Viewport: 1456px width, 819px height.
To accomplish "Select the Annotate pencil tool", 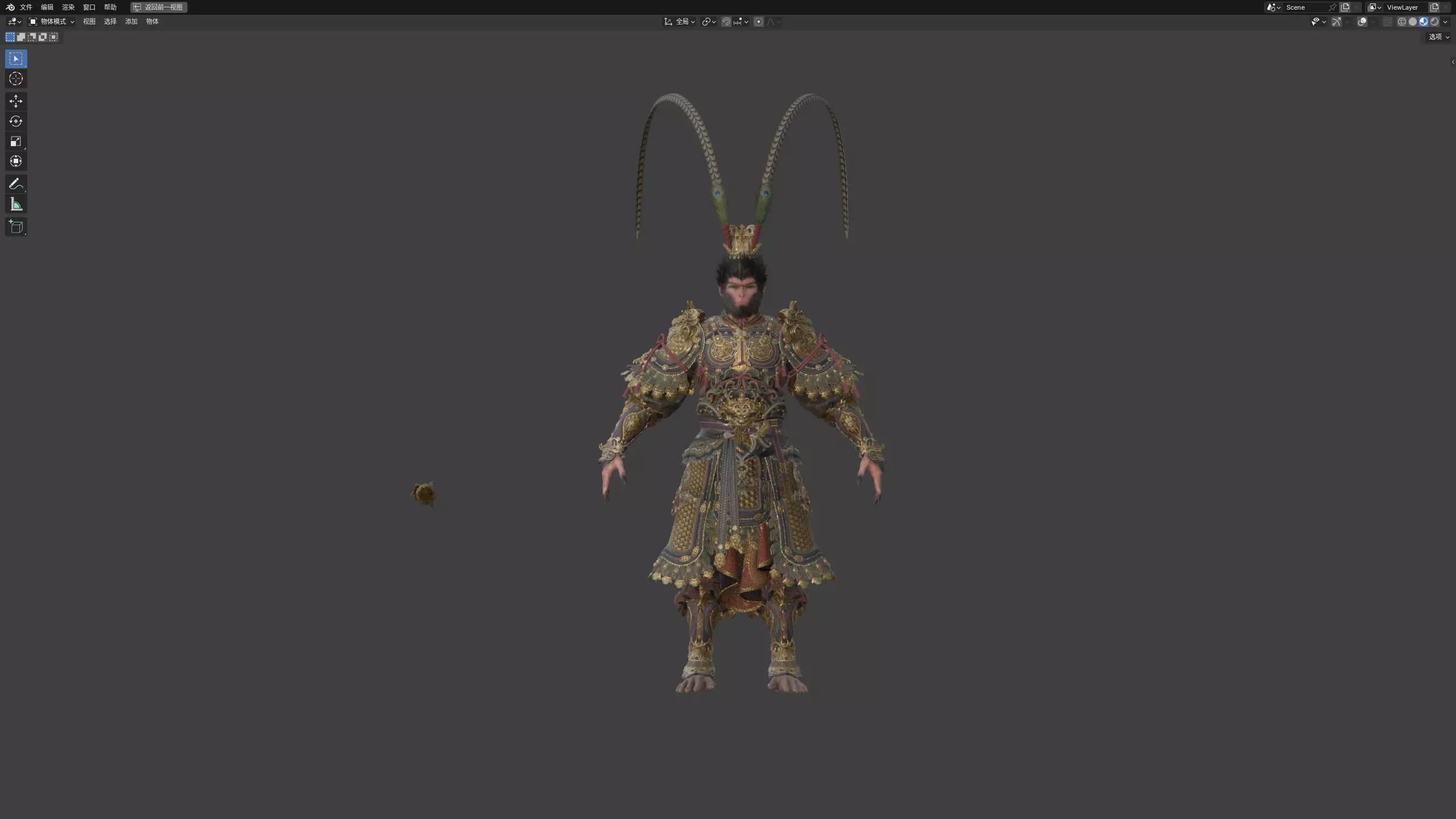I will click(16, 184).
